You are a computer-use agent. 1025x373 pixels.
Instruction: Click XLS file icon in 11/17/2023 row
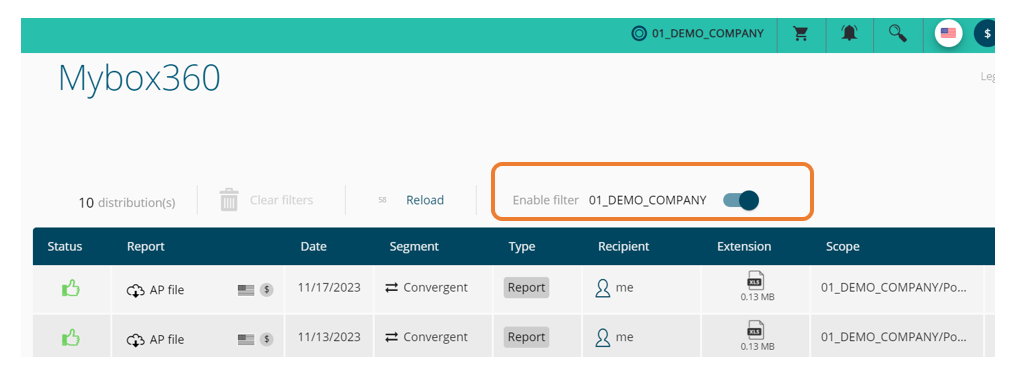756,281
